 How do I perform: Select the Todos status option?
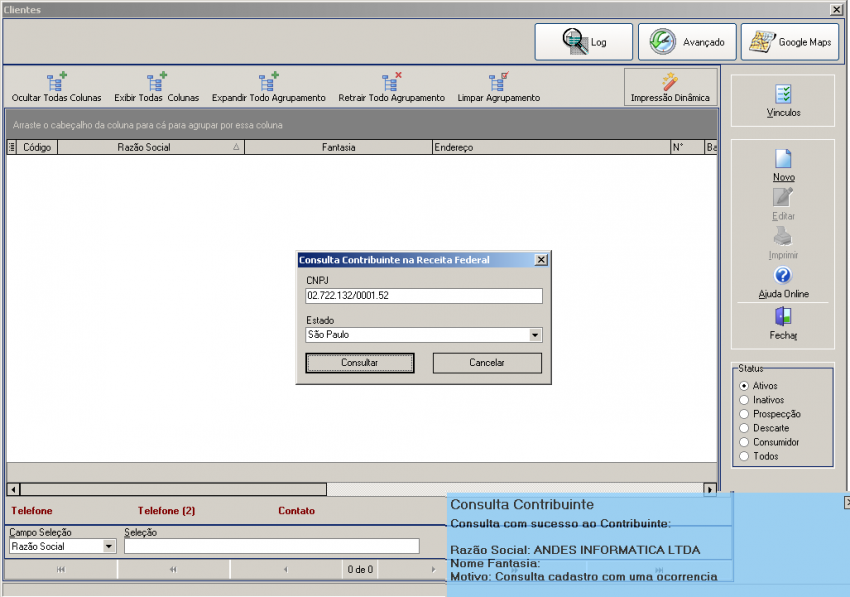point(744,457)
